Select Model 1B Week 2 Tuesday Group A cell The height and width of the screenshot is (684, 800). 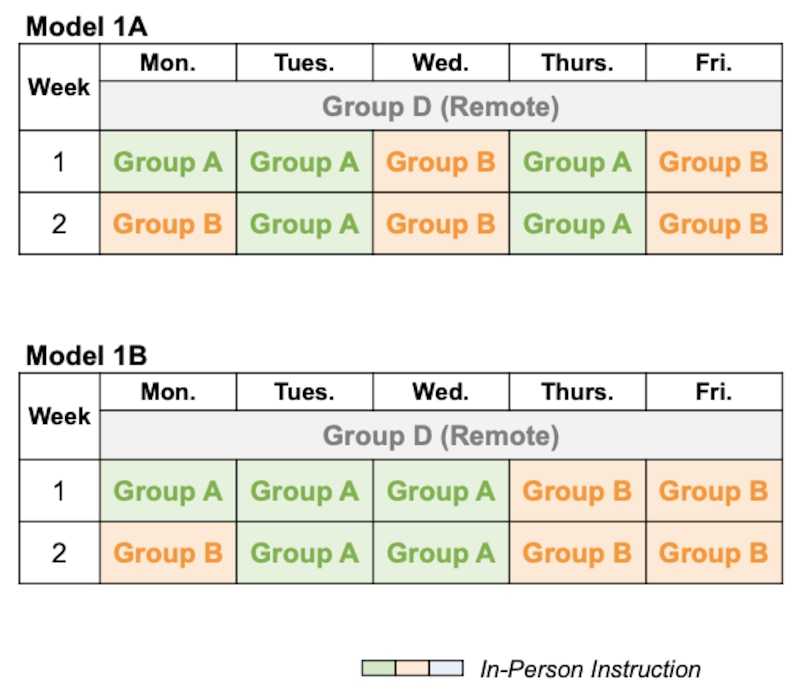[x=304, y=553]
